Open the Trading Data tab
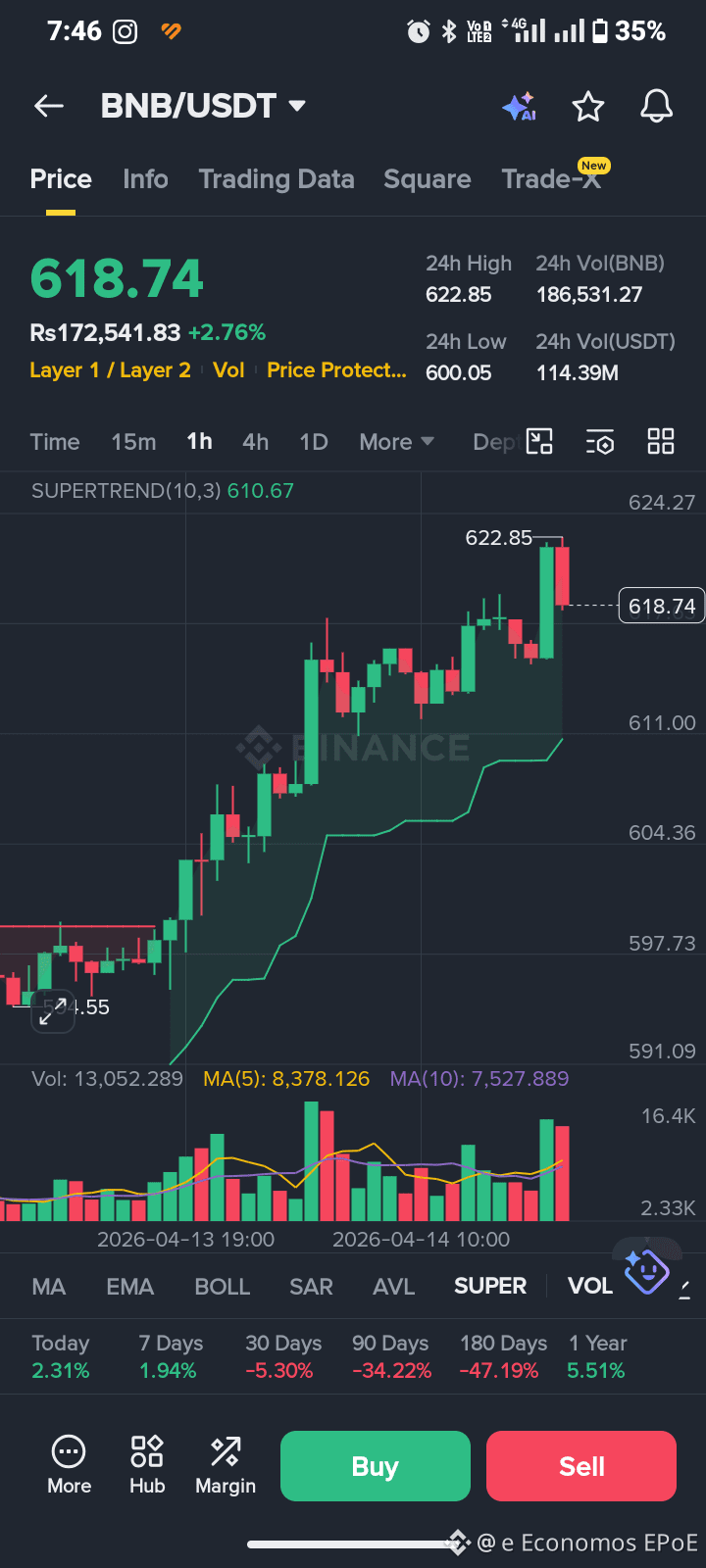This screenshot has width=706, height=1568. [x=277, y=179]
